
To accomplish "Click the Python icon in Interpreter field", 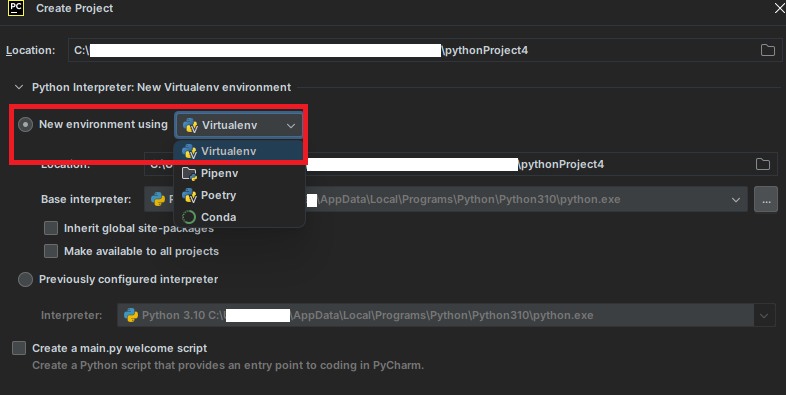I will point(131,315).
